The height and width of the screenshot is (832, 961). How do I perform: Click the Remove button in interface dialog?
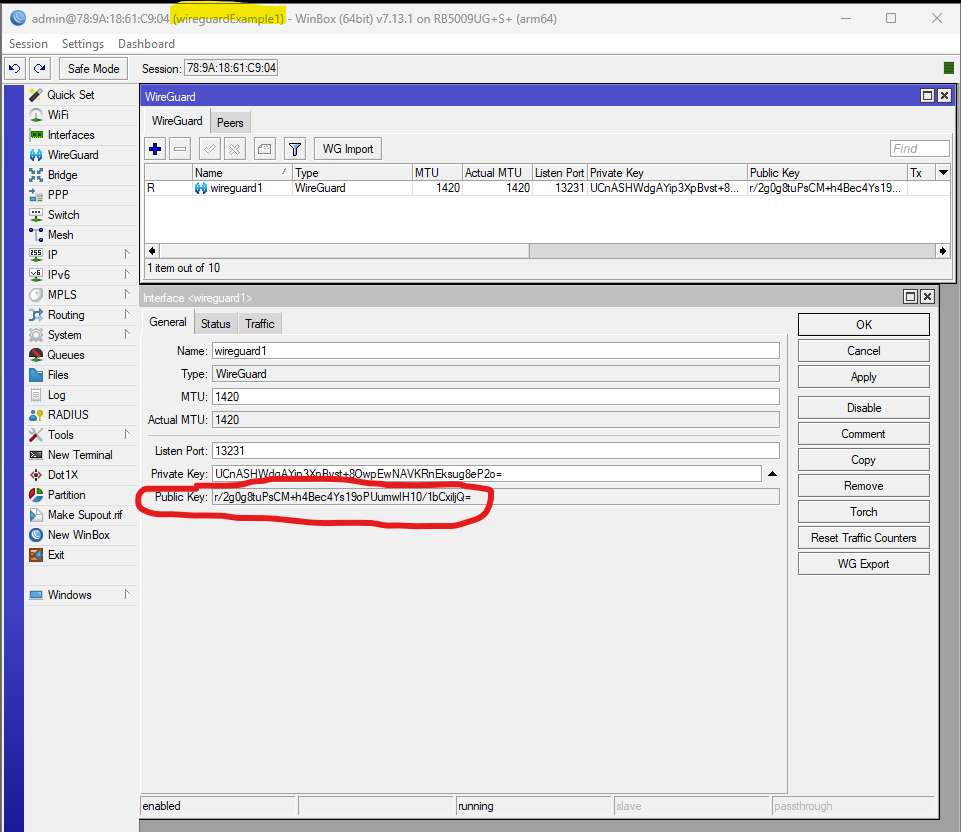tap(864, 486)
